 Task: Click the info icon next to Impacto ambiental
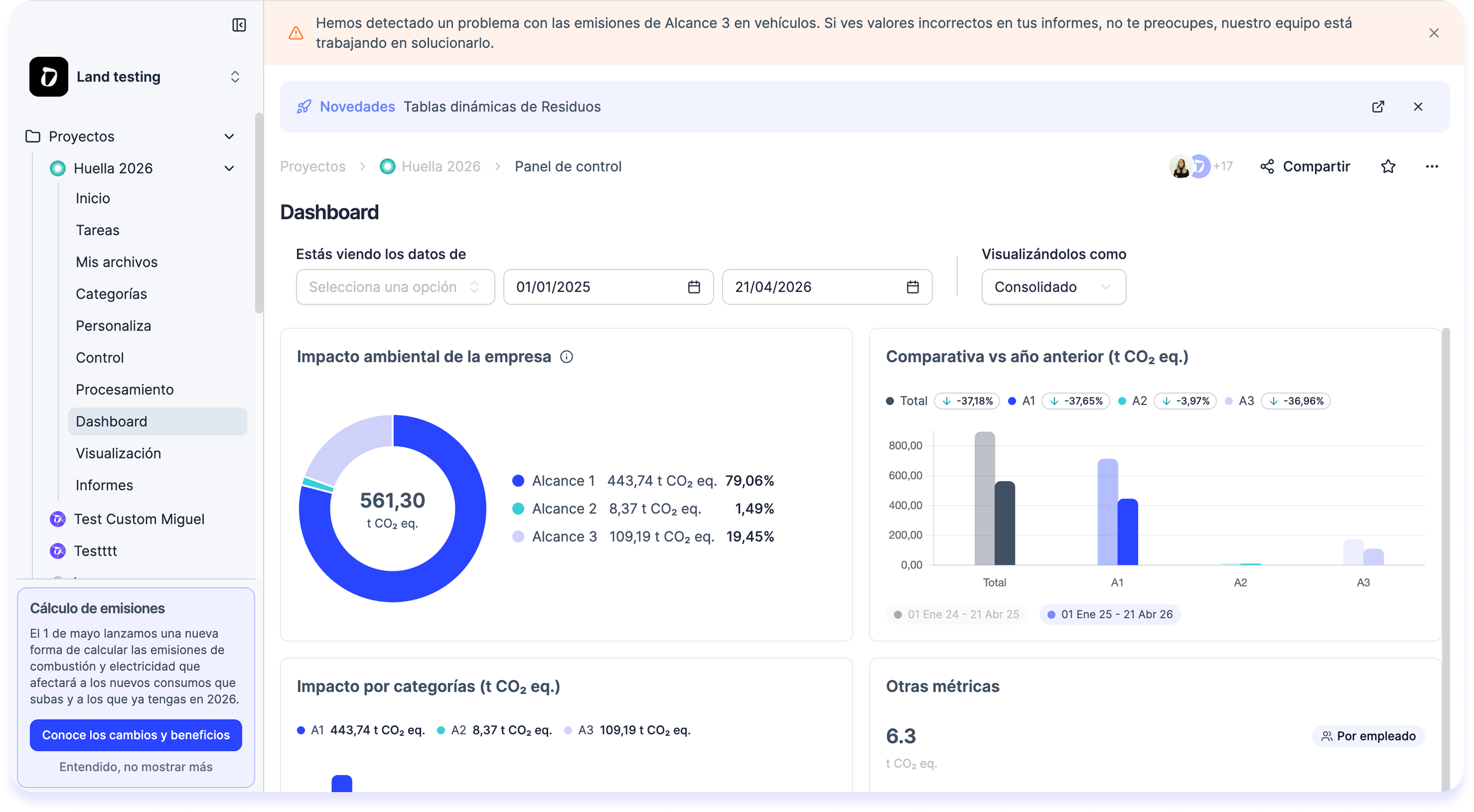[567, 356]
